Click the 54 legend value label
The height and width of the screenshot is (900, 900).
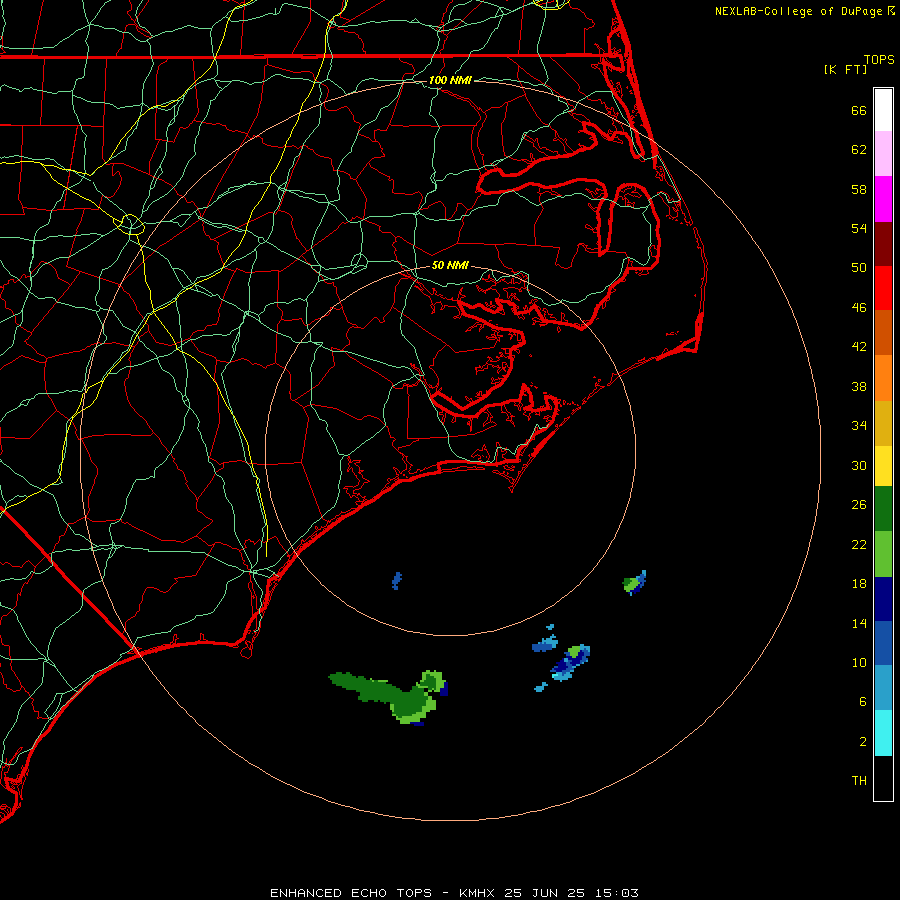(859, 228)
